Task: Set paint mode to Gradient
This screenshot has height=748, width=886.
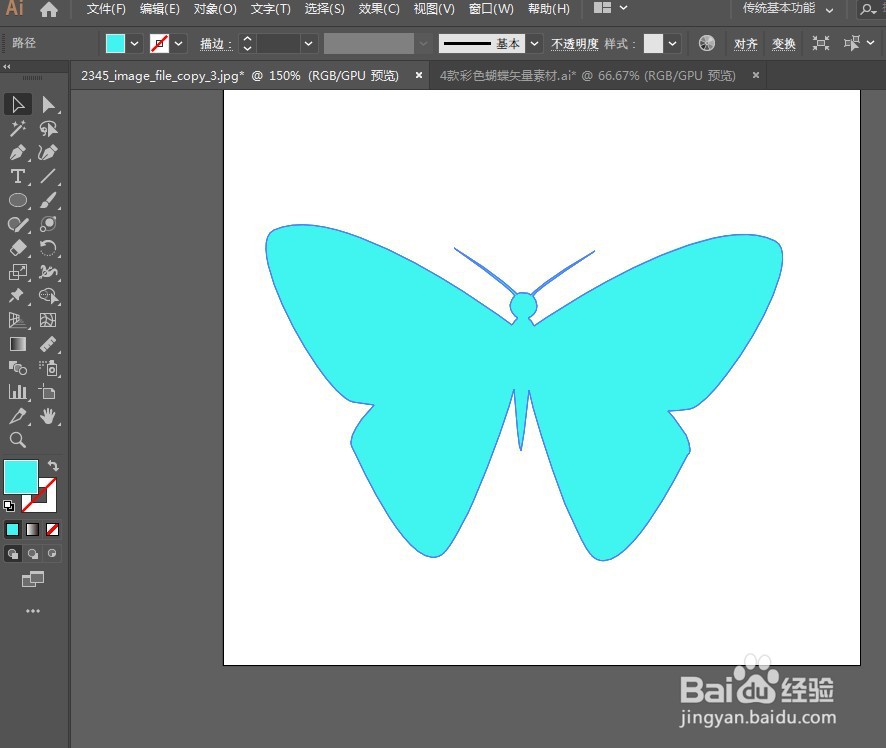Action: tap(33, 529)
